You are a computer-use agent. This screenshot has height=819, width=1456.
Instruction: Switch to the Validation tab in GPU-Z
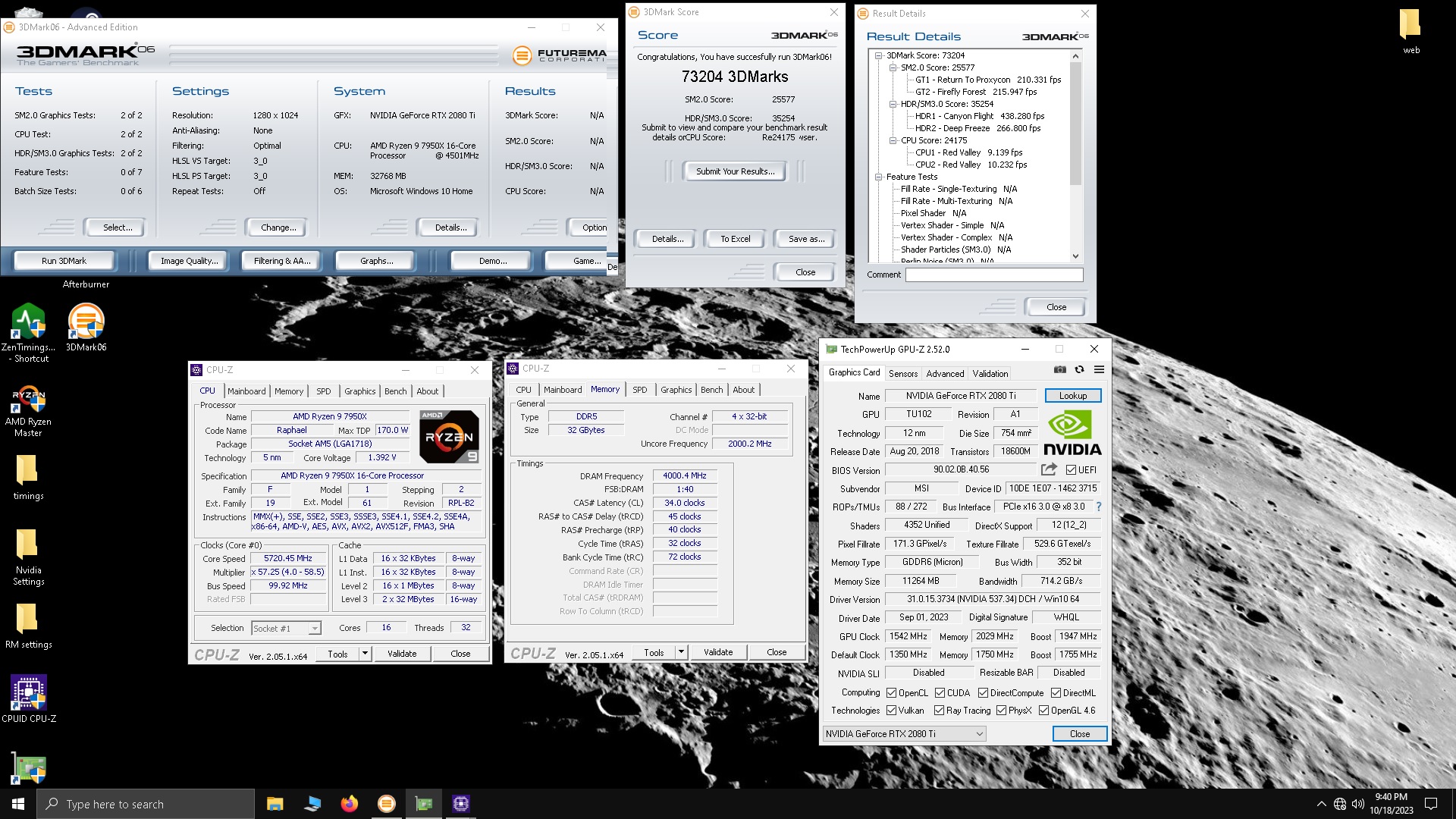(x=990, y=374)
